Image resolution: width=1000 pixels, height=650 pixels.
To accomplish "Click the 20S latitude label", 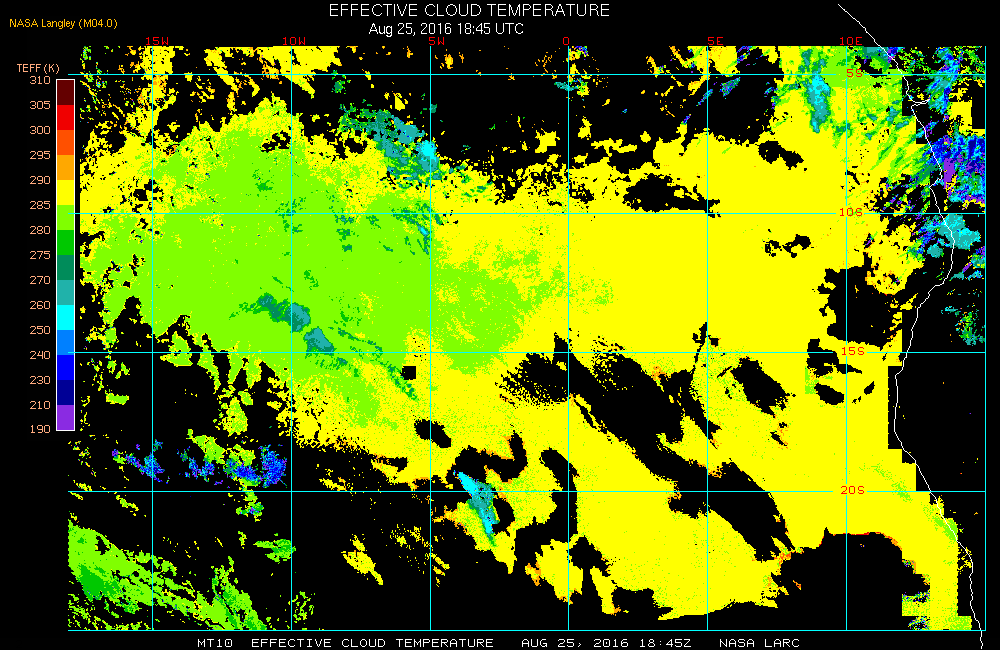I will coord(853,490).
